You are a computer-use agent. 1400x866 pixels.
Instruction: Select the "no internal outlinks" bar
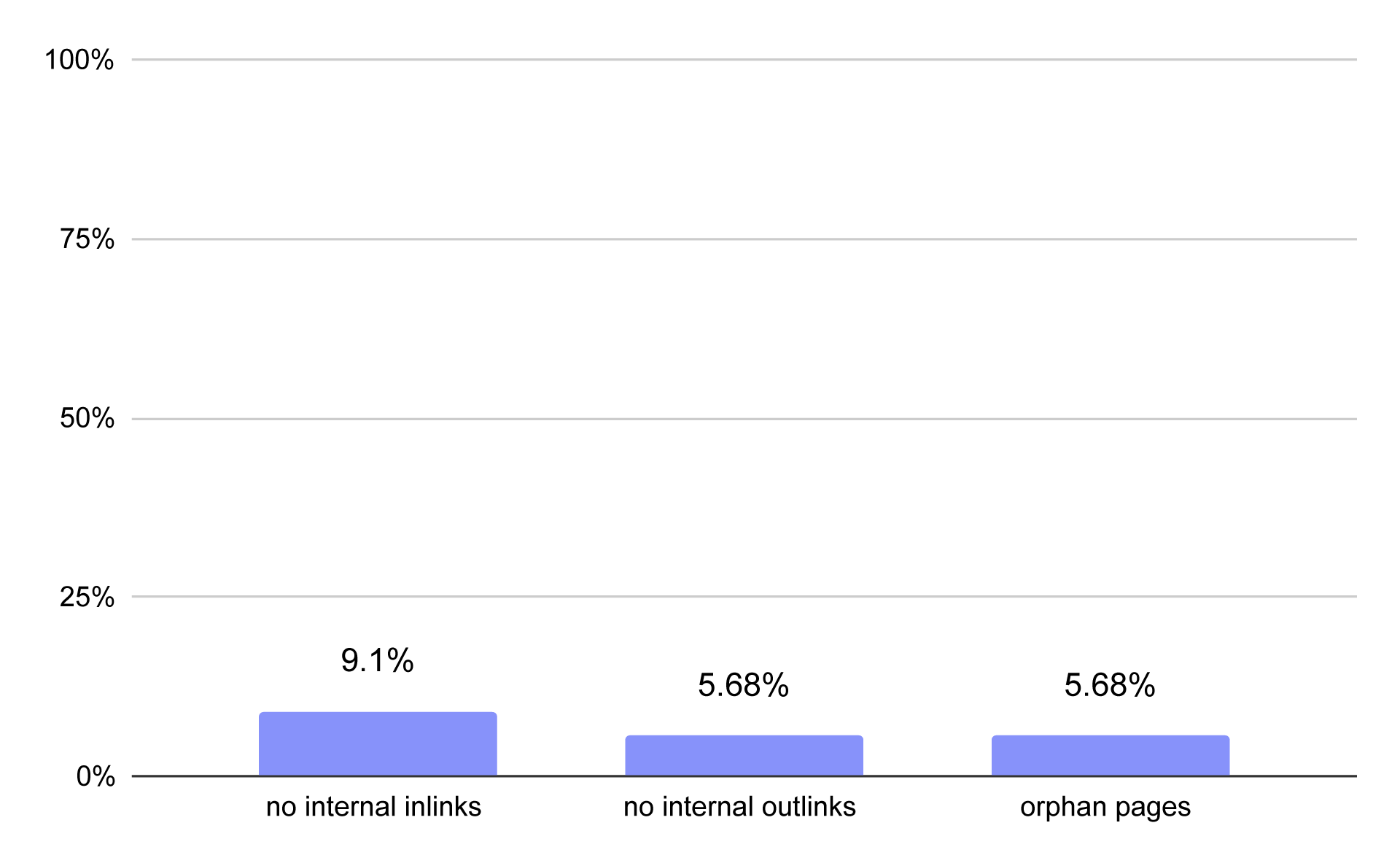coord(744,755)
